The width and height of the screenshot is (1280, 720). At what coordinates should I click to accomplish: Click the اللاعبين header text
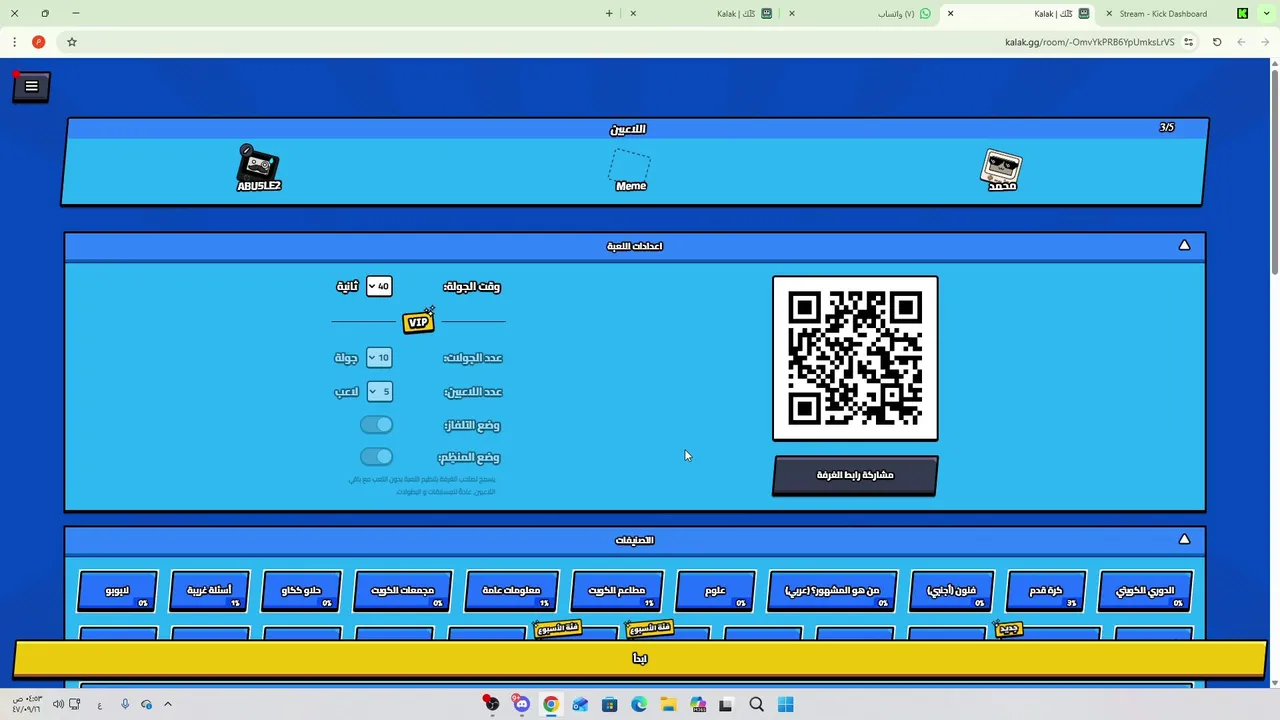click(628, 129)
